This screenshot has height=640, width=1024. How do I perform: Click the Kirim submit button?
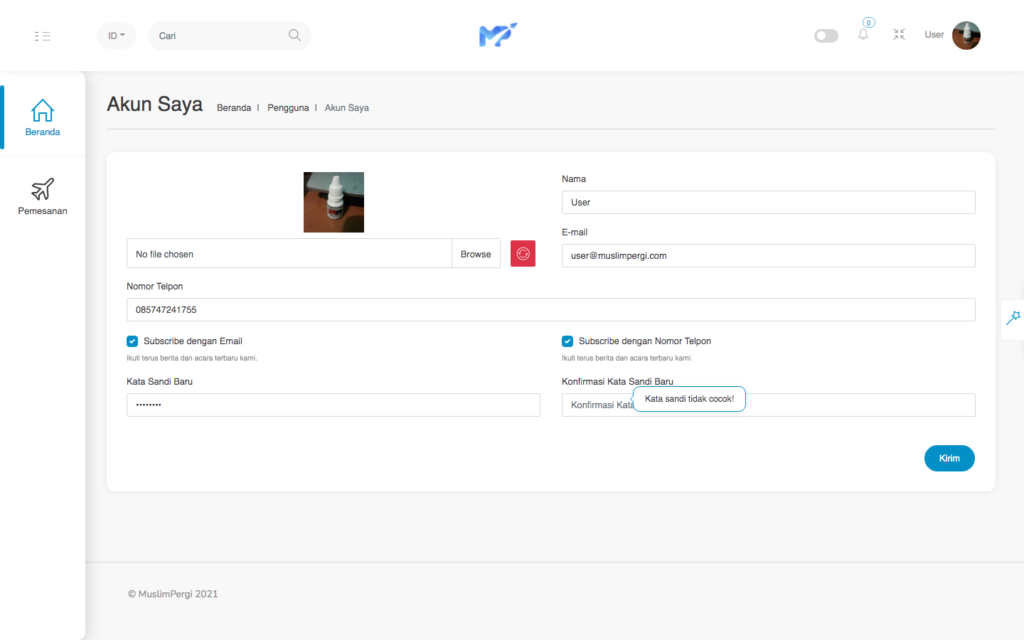point(949,458)
